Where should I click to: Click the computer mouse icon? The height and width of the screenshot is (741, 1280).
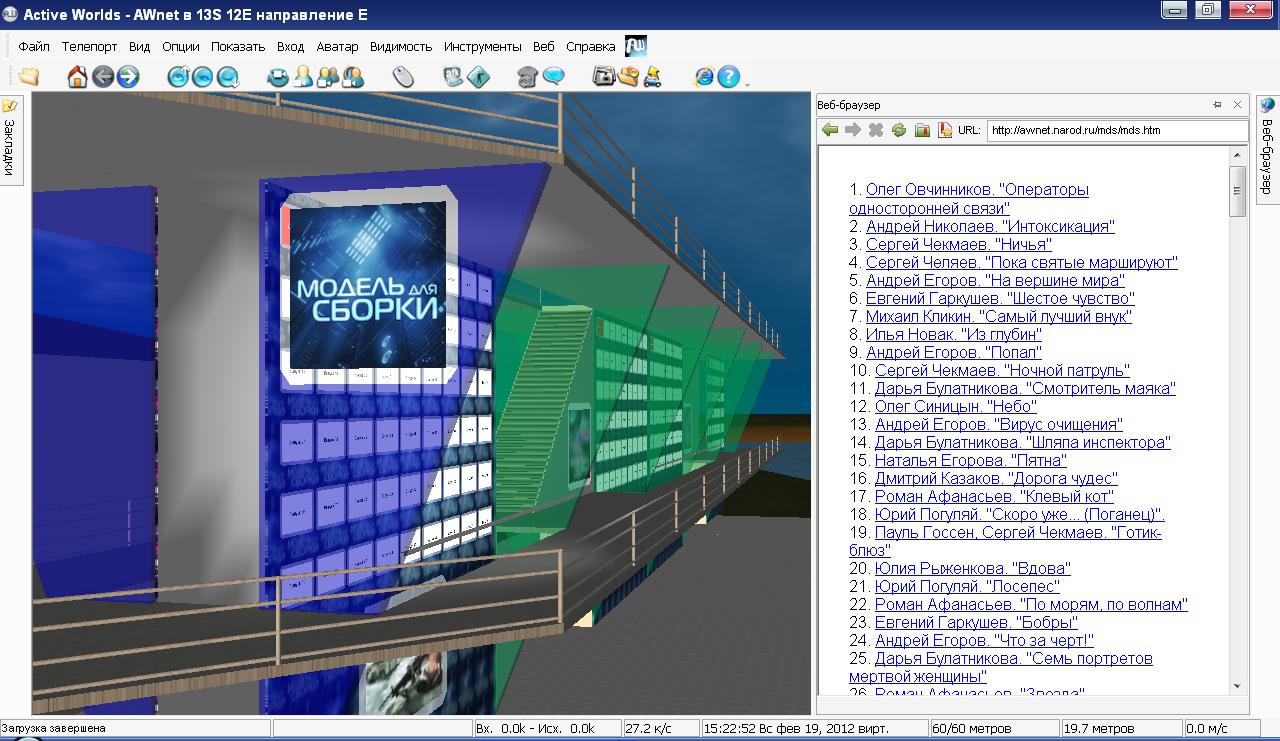(403, 77)
